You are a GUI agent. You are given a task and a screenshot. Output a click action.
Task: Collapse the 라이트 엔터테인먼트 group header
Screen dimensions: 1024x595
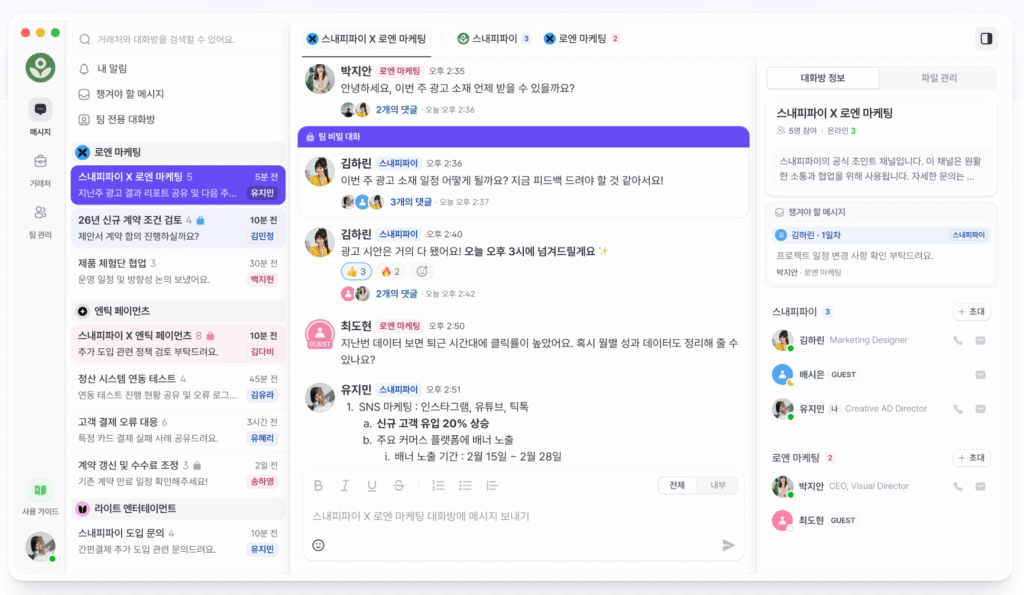[178, 508]
